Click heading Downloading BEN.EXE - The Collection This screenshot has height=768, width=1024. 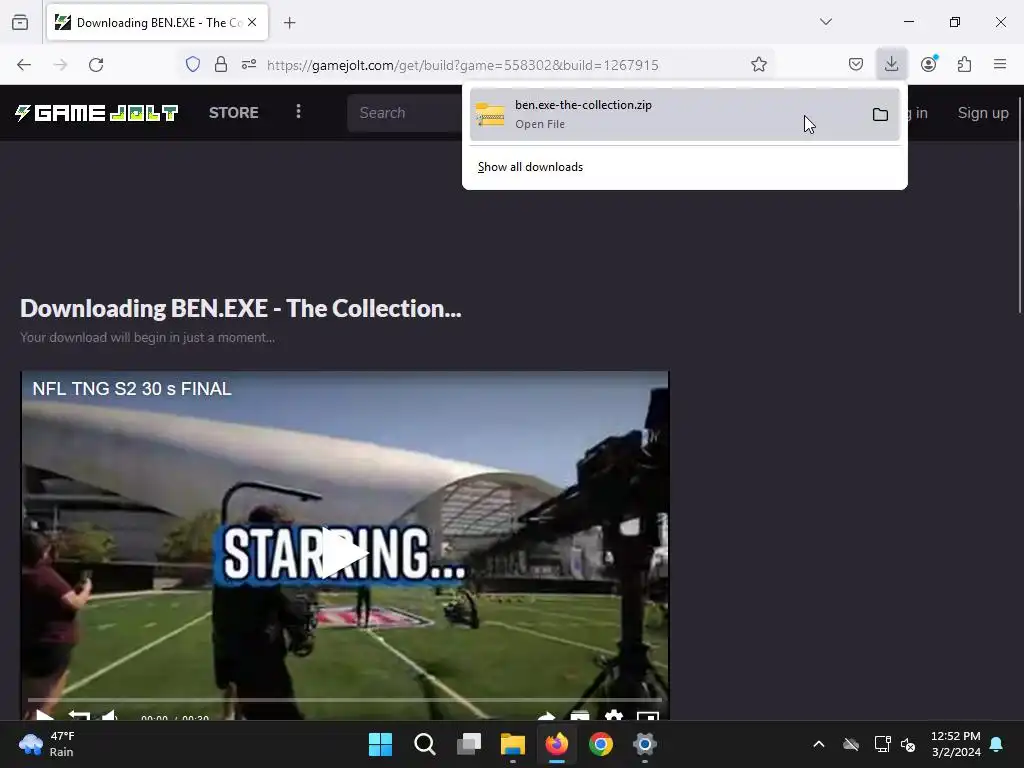point(240,308)
